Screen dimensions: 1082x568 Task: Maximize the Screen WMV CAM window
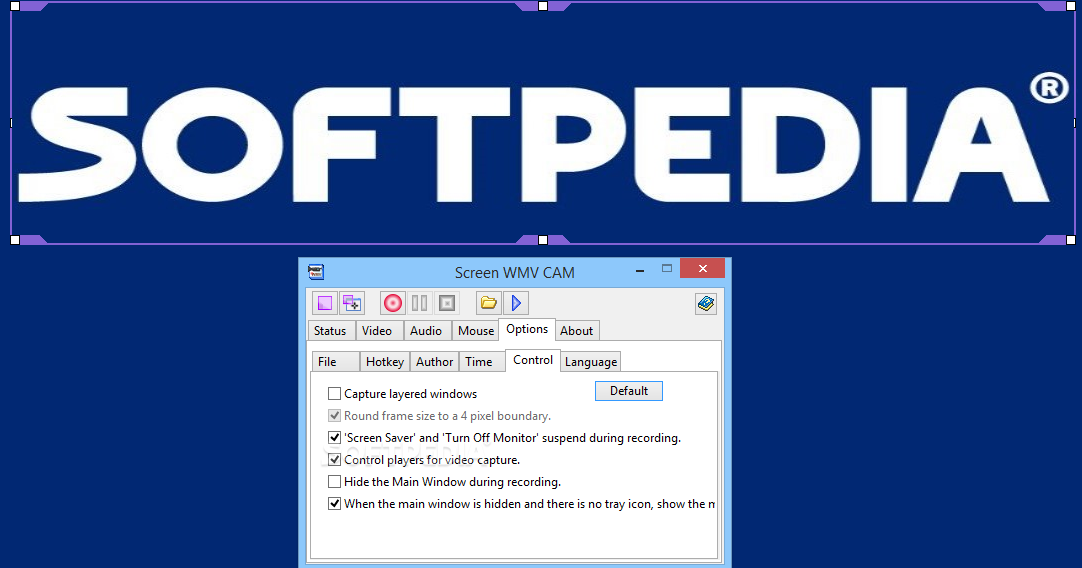667,268
